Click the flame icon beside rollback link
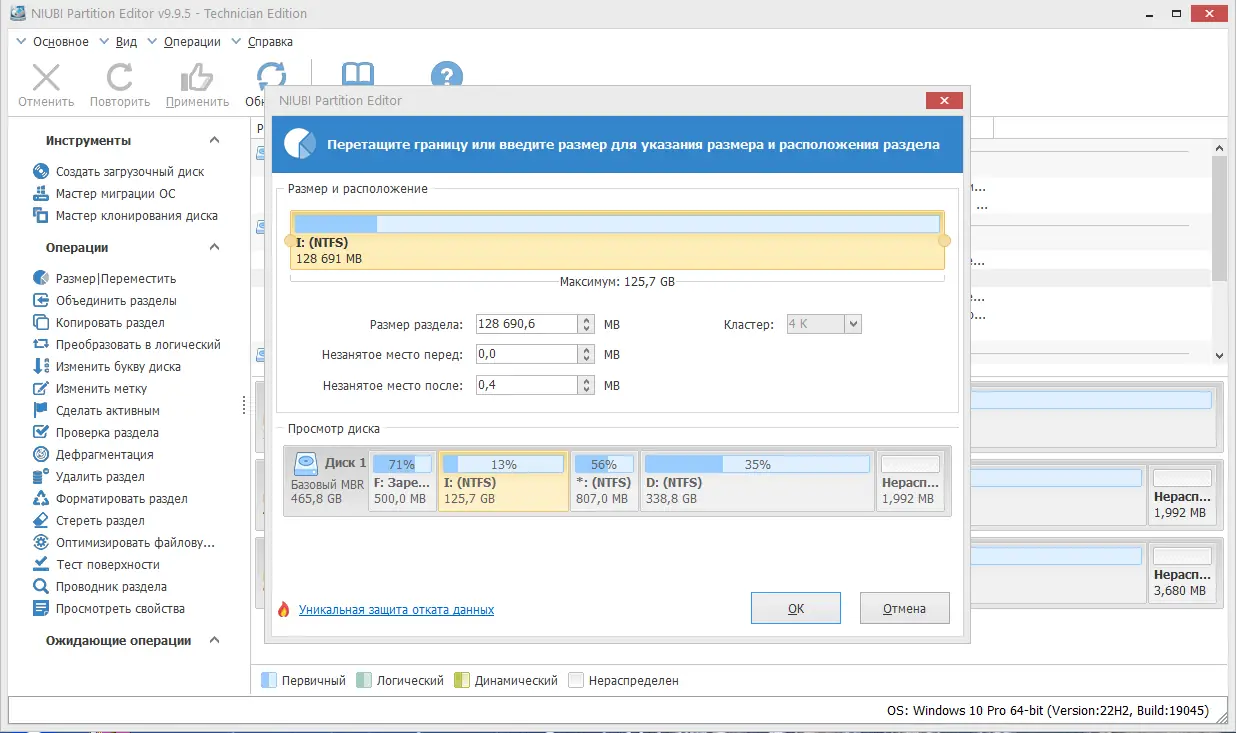The width and height of the screenshot is (1236, 733). (284, 609)
